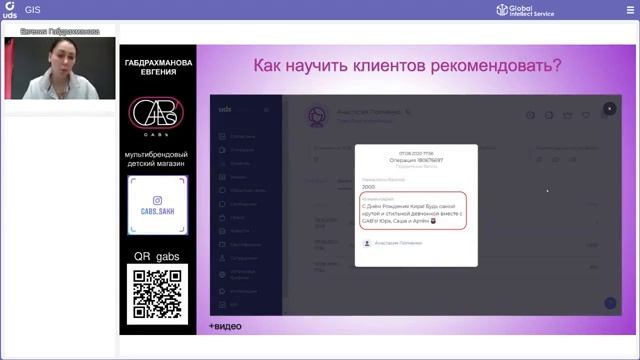Click the Global Intellect Service logo
The width and height of the screenshot is (640, 360).
click(x=525, y=10)
